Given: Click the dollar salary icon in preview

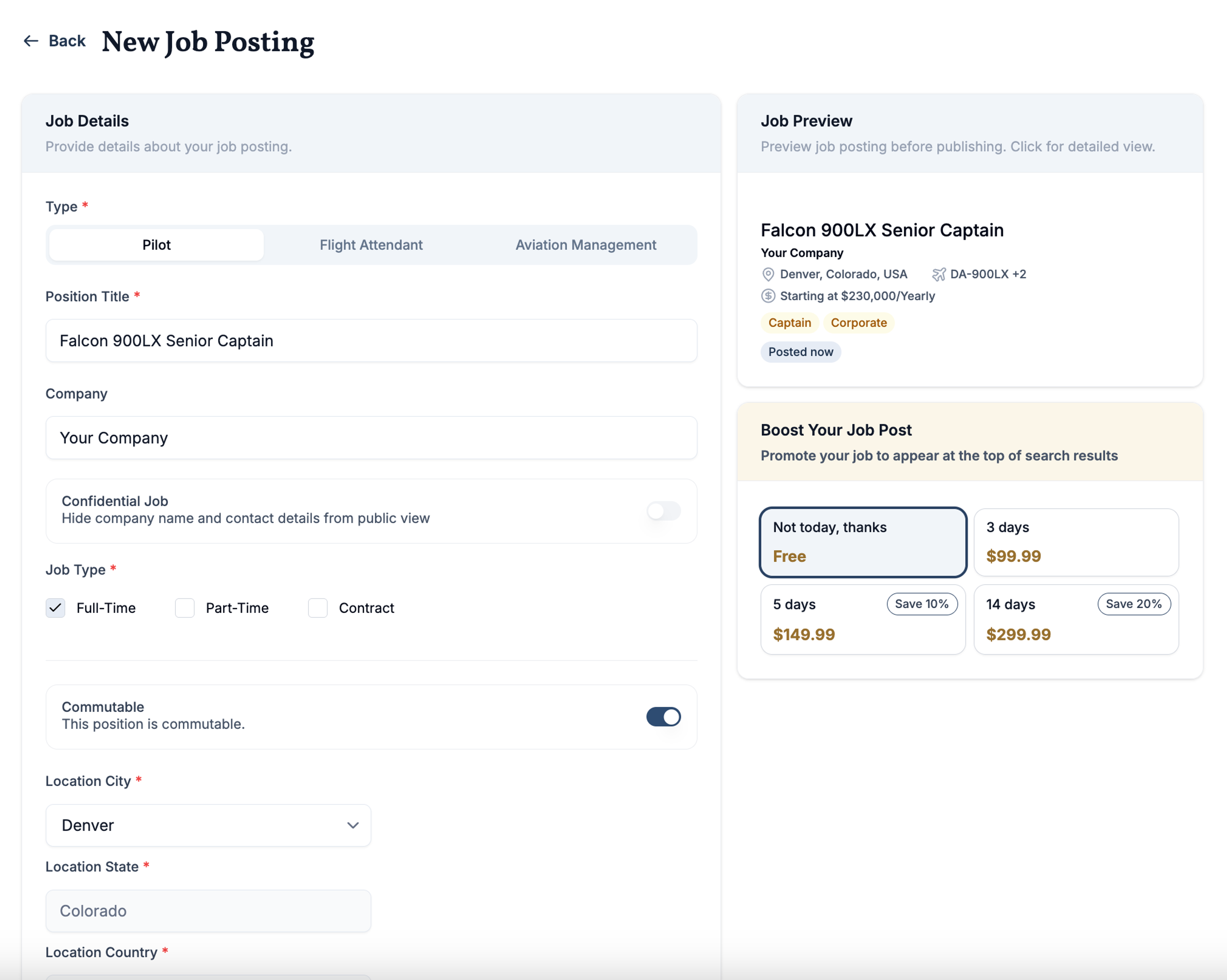Looking at the screenshot, I should point(768,296).
